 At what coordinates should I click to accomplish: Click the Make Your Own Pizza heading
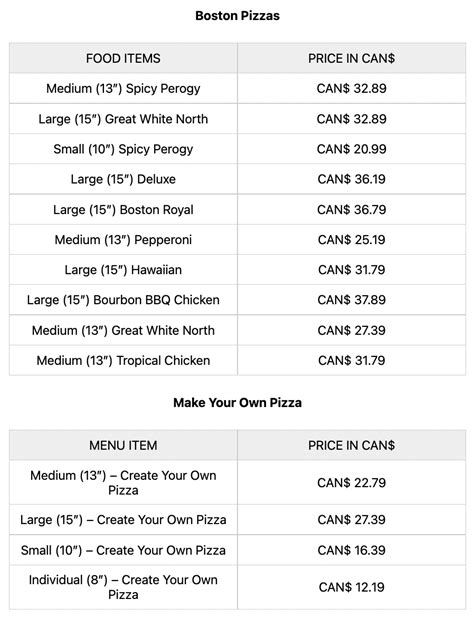click(237, 403)
